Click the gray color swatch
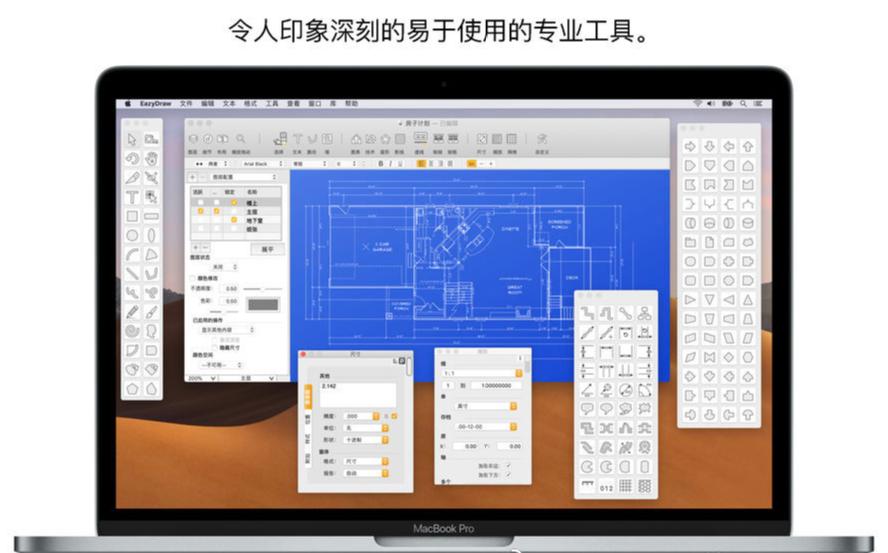 tap(262, 304)
